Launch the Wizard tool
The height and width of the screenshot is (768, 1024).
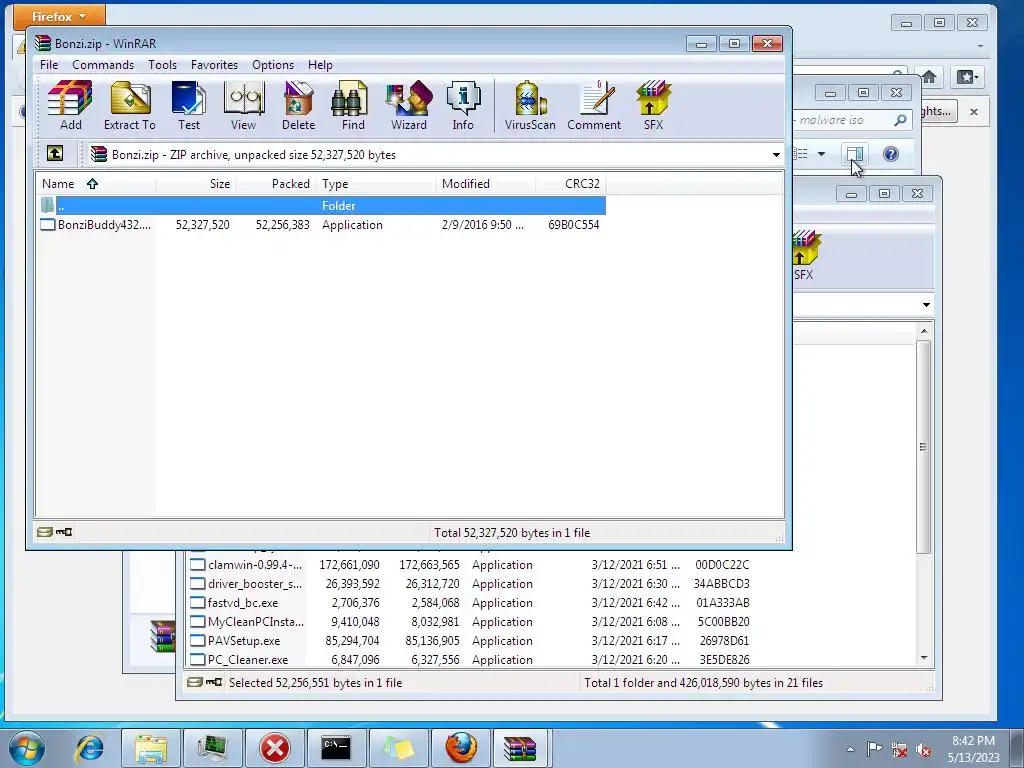pyautogui.click(x=409, y=106)
